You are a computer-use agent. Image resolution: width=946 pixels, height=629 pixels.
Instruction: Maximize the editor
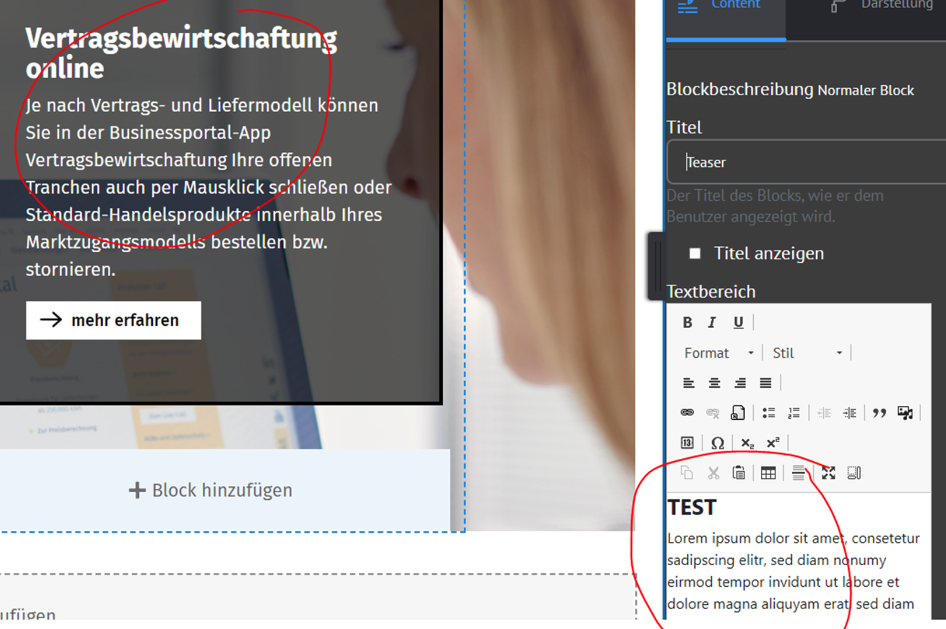pyautogui.click(x=828, y=473)
